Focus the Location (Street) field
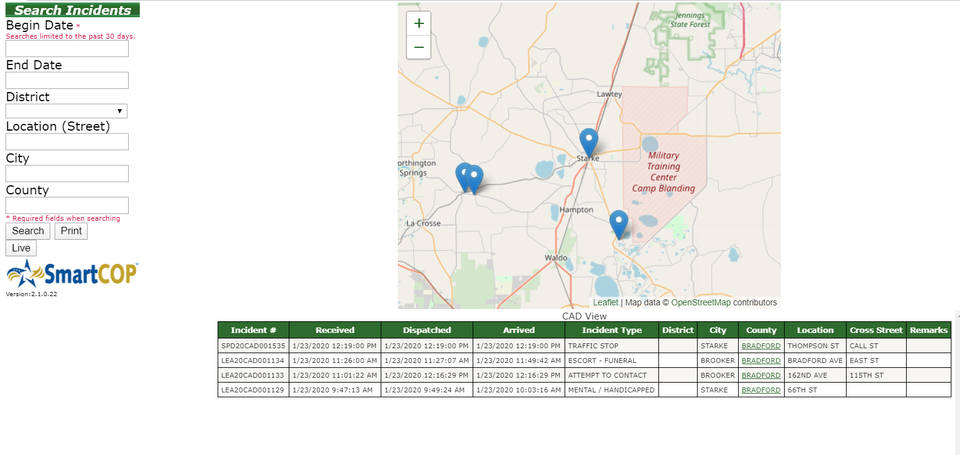The height and width of the screenshot is (455, 960). 67,142
